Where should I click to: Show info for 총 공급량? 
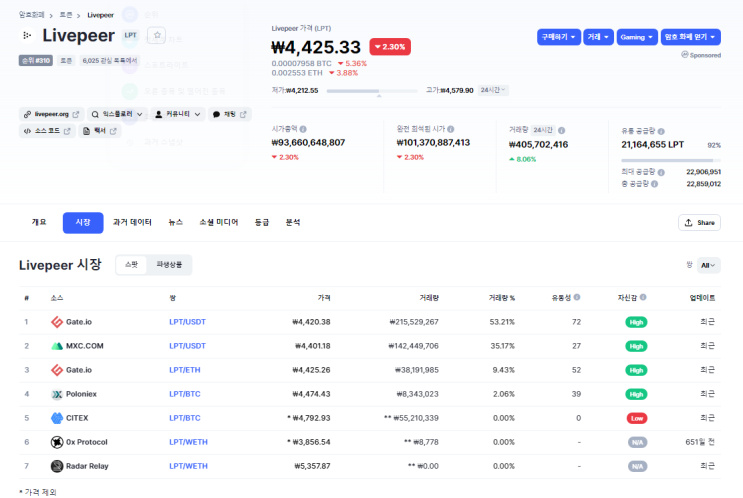pyautogui.click(x=654, y=184)
